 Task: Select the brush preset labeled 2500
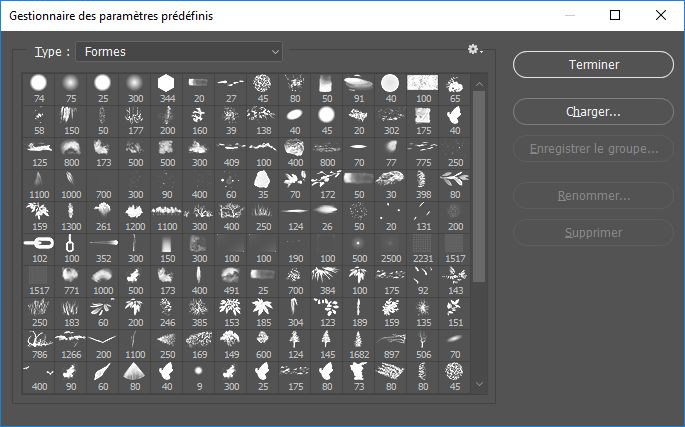pyautogui.click(x=391, y=244)
